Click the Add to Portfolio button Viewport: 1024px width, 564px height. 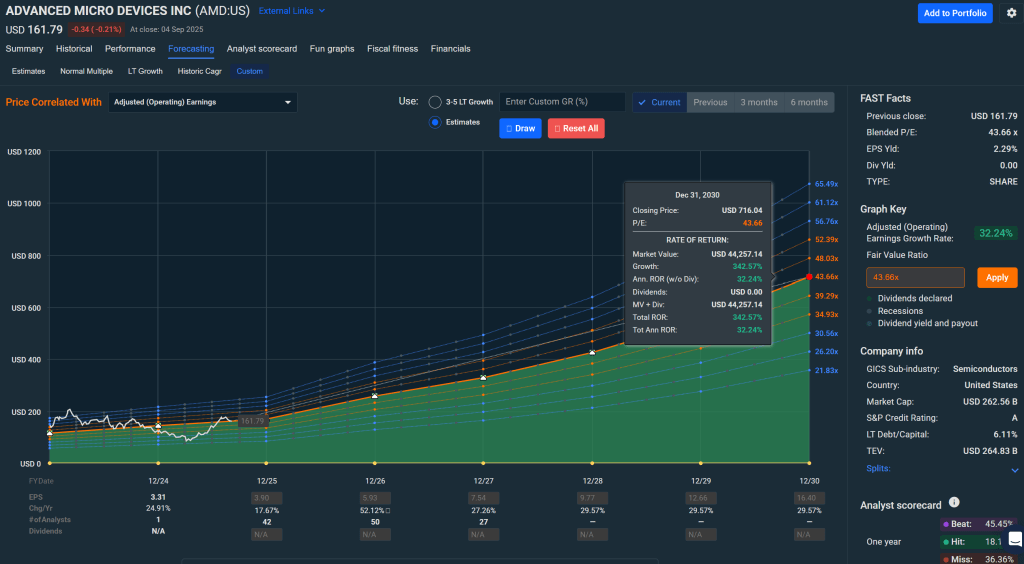click(x=955, y=13)
